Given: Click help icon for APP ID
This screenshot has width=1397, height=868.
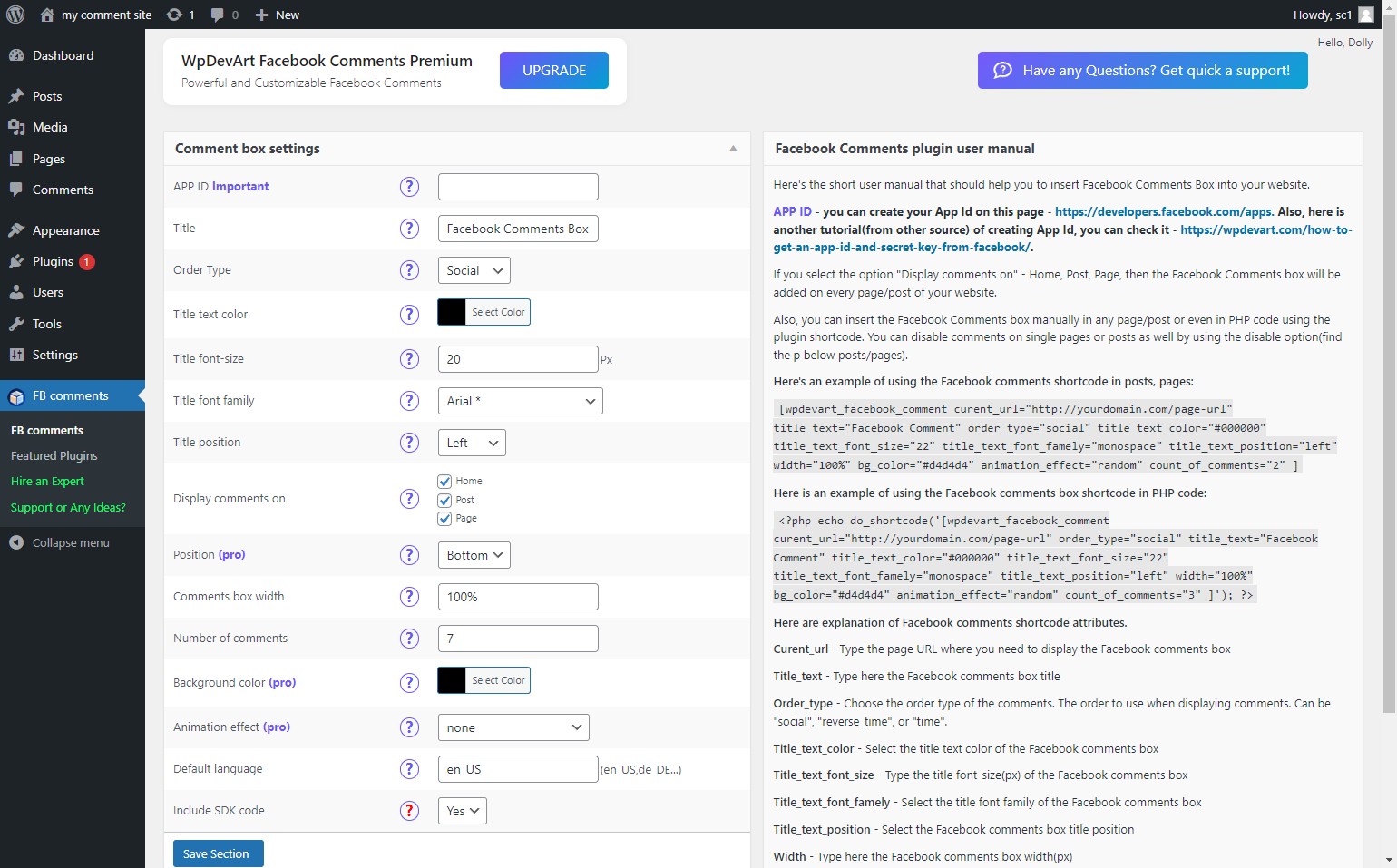Looking at the screenshot, I should [410, 187].
